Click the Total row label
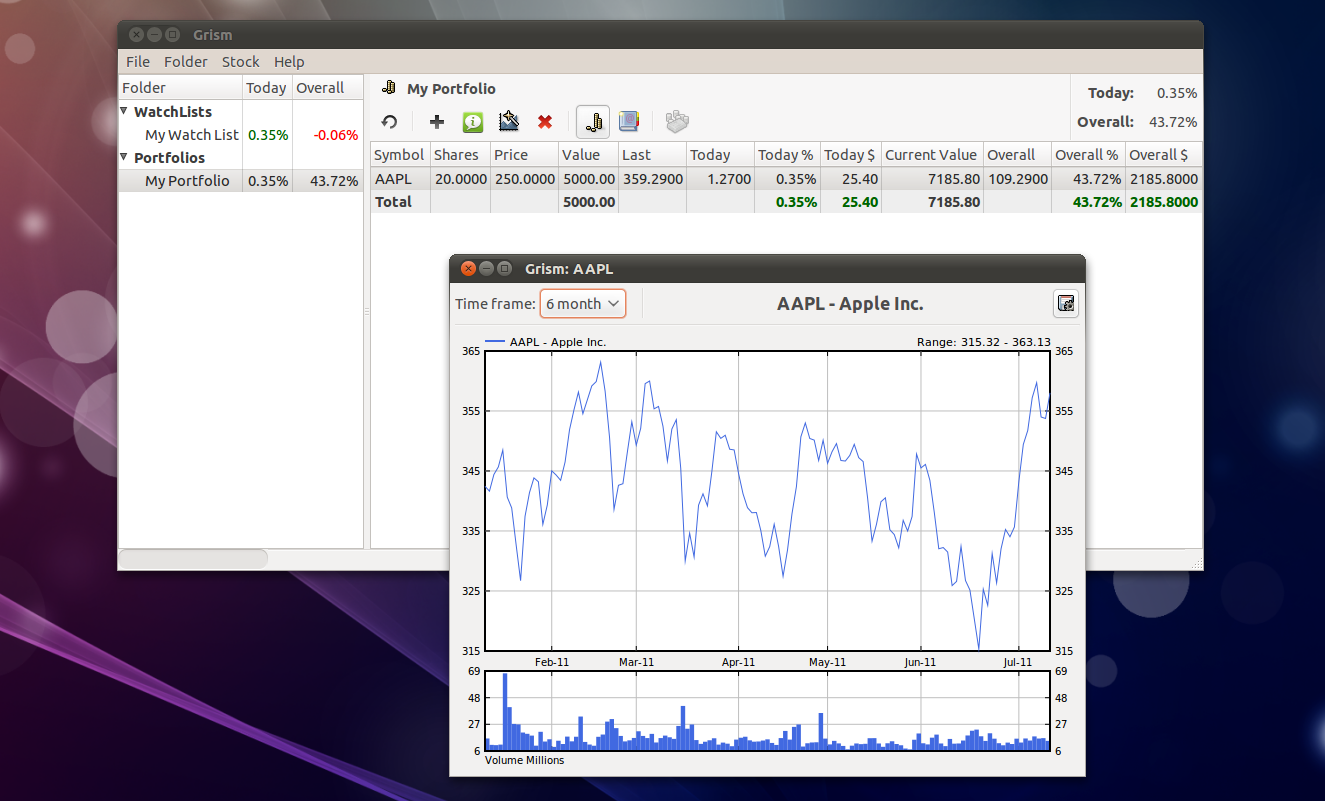The height and width of the screenshot is (801, 1325). tap(394, 202)
